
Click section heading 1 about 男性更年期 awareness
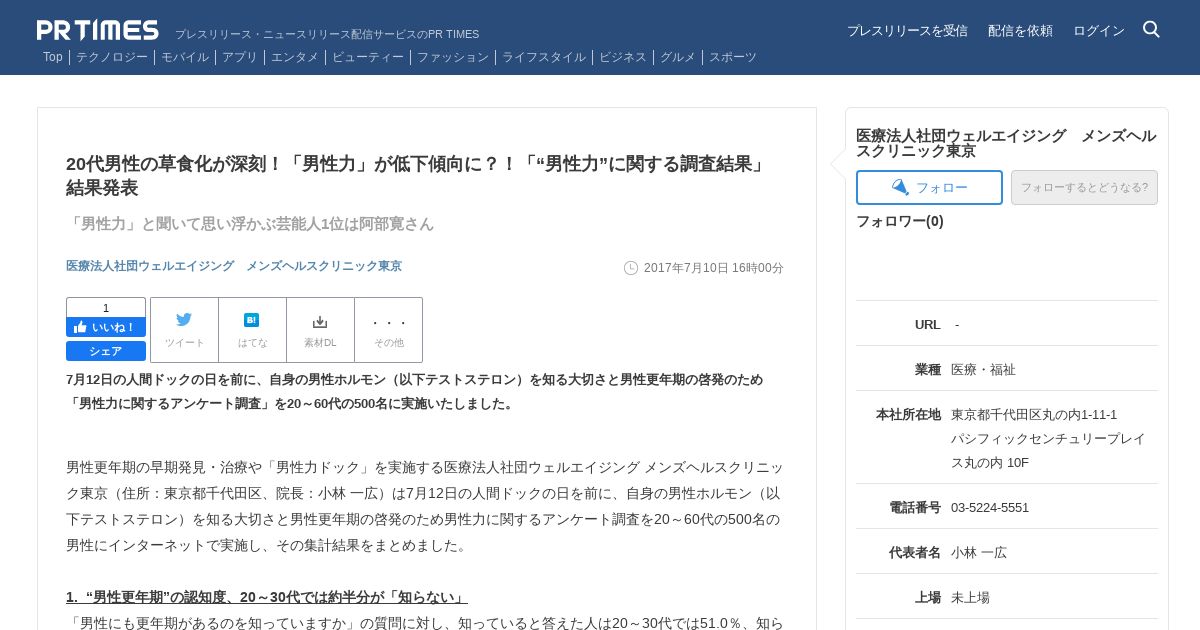tap(267, 597)
